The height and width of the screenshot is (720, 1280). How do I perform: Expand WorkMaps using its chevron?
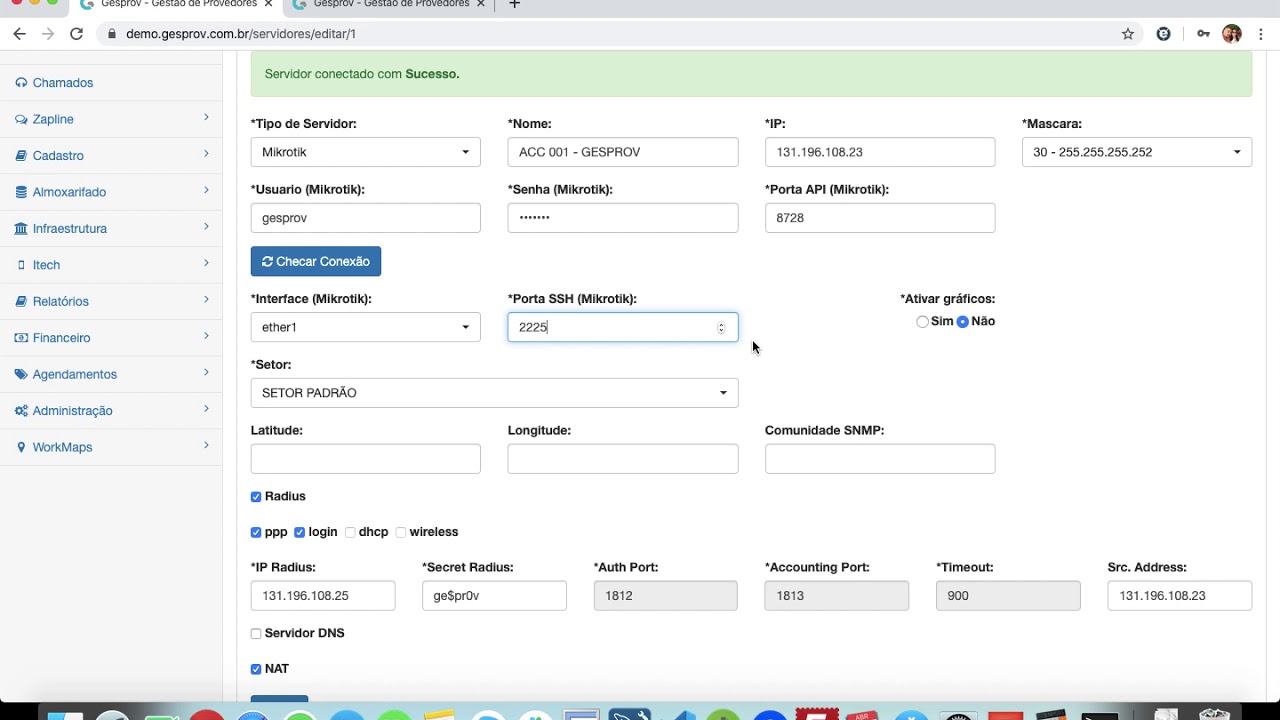(x=206, y=446)
